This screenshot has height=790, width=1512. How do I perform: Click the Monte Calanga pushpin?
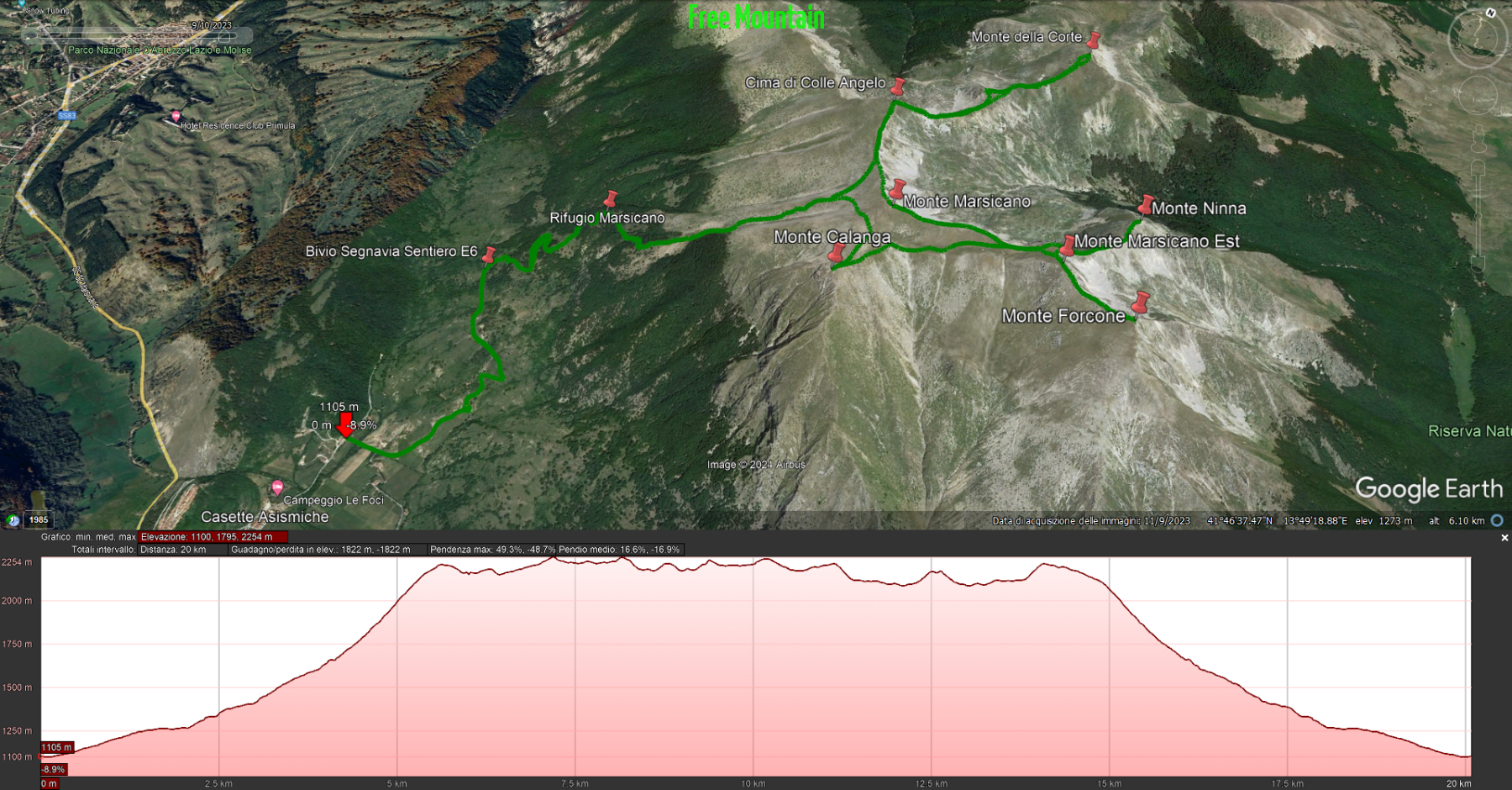point(836,253)
